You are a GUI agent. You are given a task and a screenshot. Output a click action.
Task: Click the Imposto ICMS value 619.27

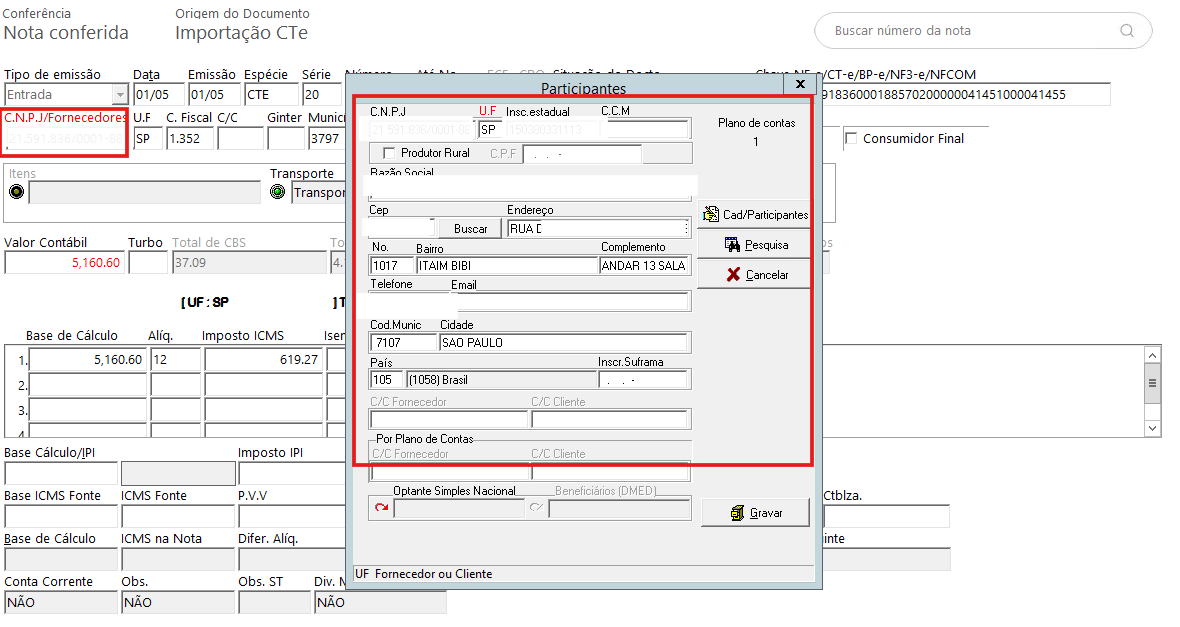click(x=263, y=360)
